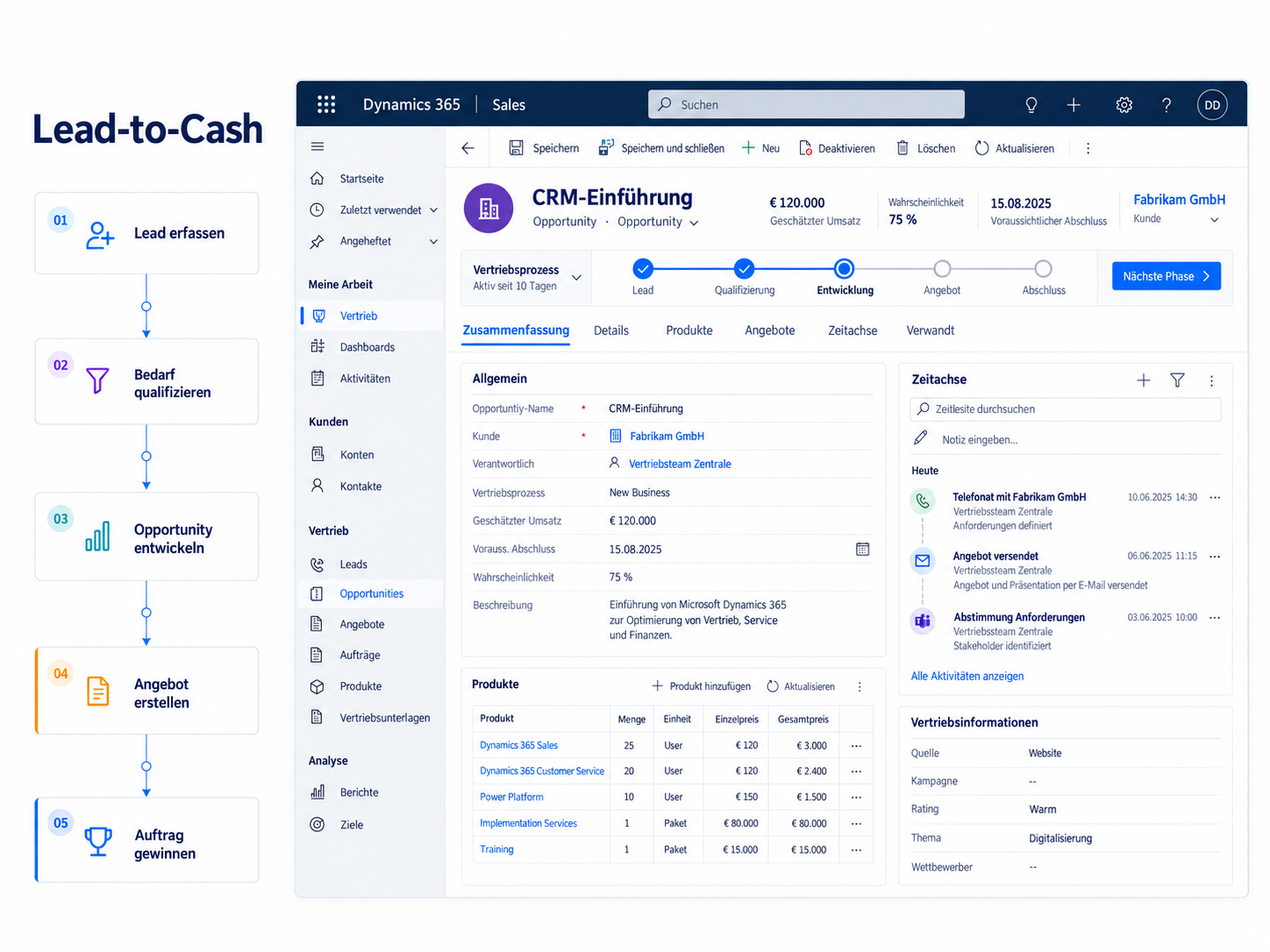Switch to the Produkte tab
Image resolution: width=1270 pixels, height=952 pixels.
[689, 330]
